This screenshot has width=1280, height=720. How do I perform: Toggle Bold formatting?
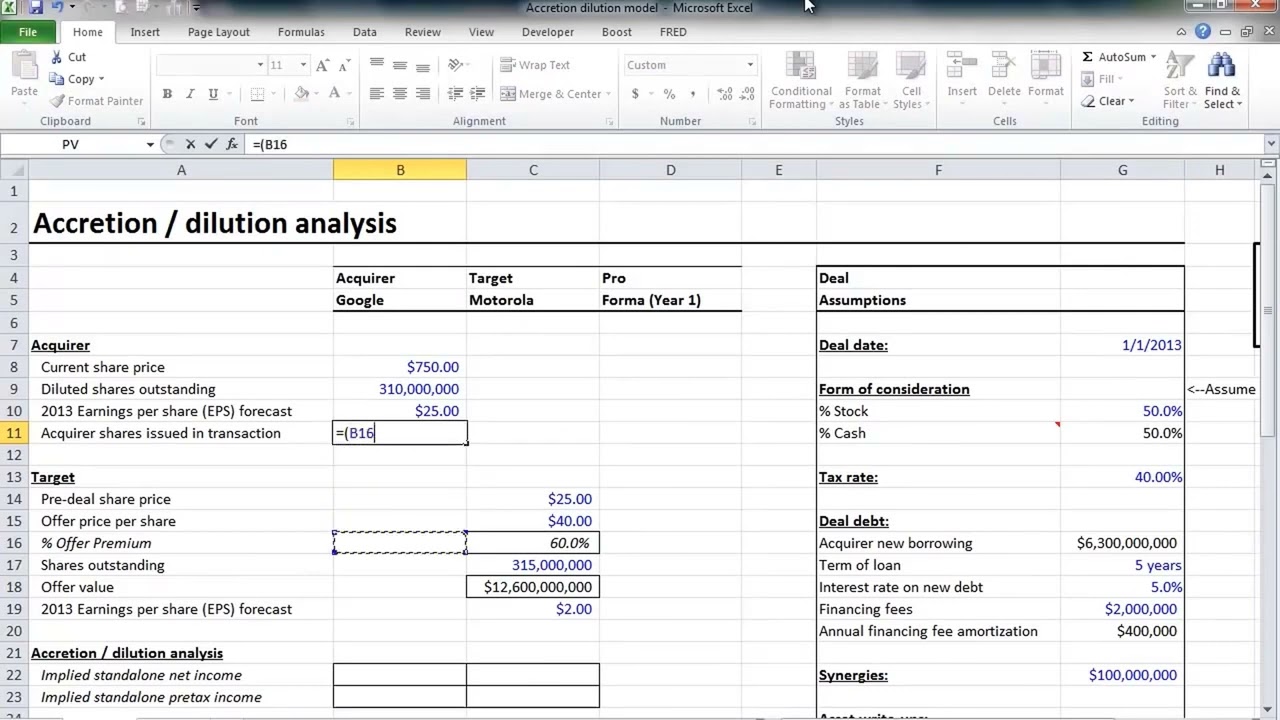[x=167, y=94]
